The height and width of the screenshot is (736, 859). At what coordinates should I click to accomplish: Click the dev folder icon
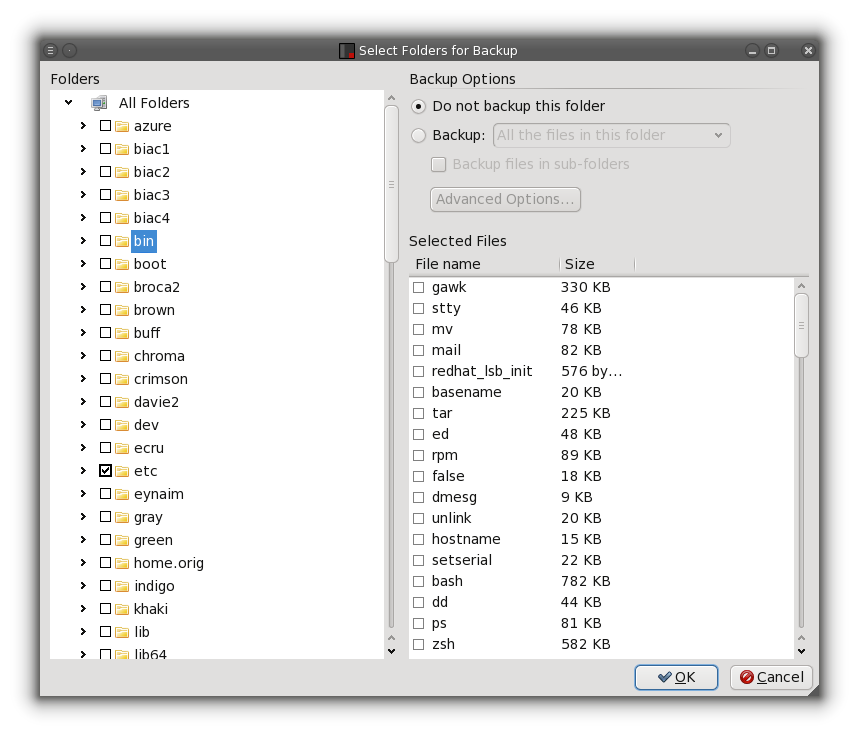[123, 425]
